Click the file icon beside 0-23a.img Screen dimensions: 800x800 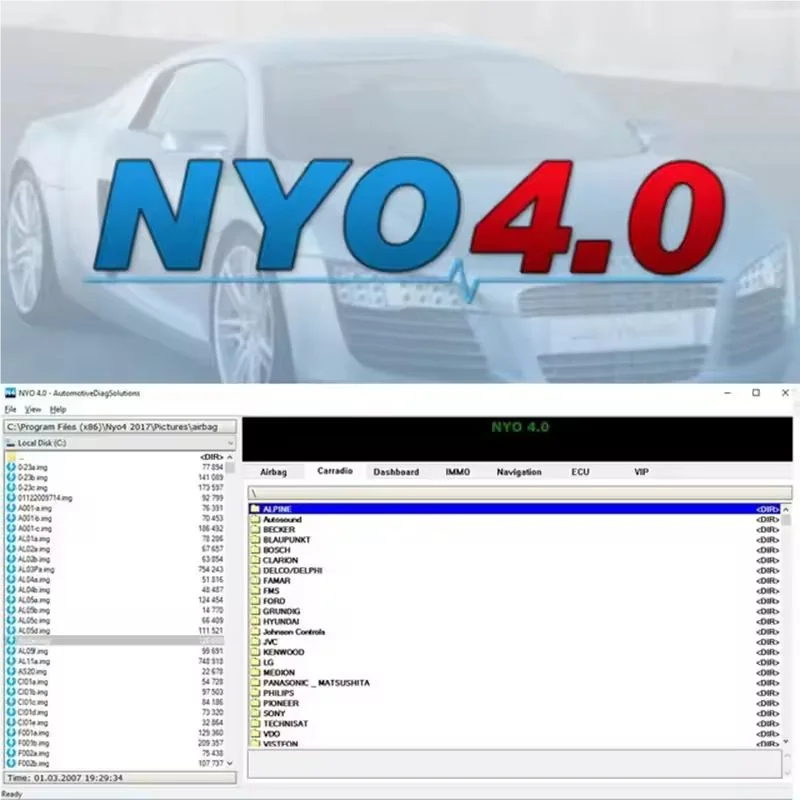[x=10, y=465]
